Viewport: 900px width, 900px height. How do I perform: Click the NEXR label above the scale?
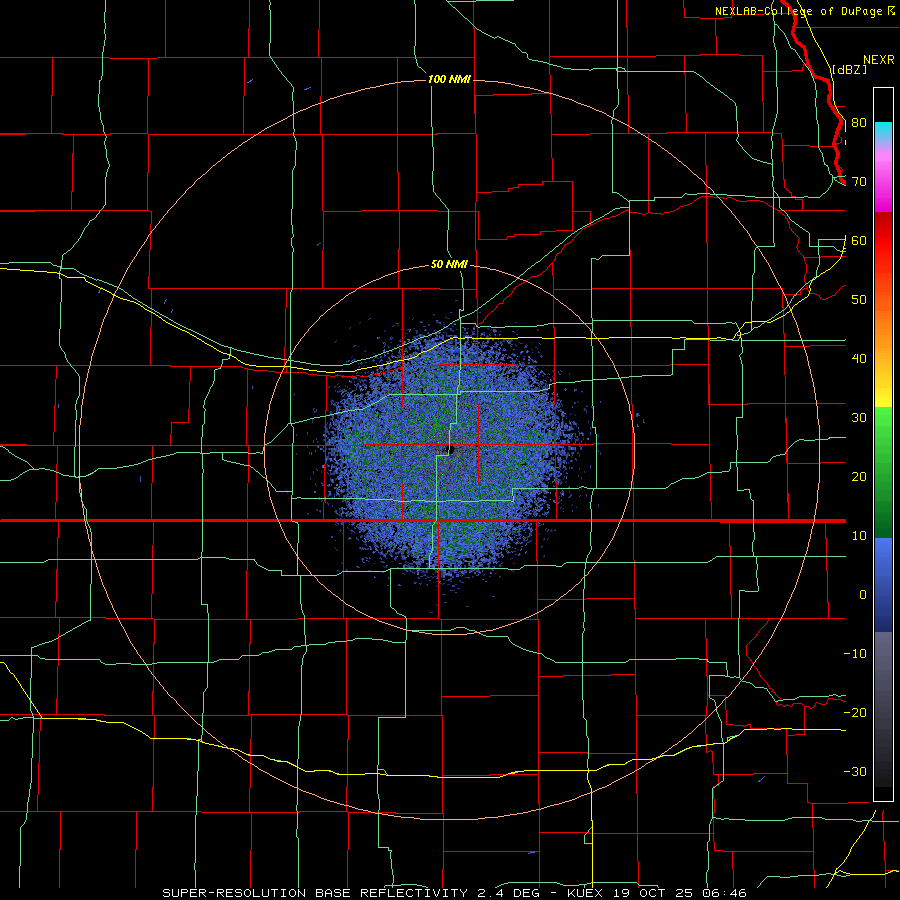(x=879, y=60)
